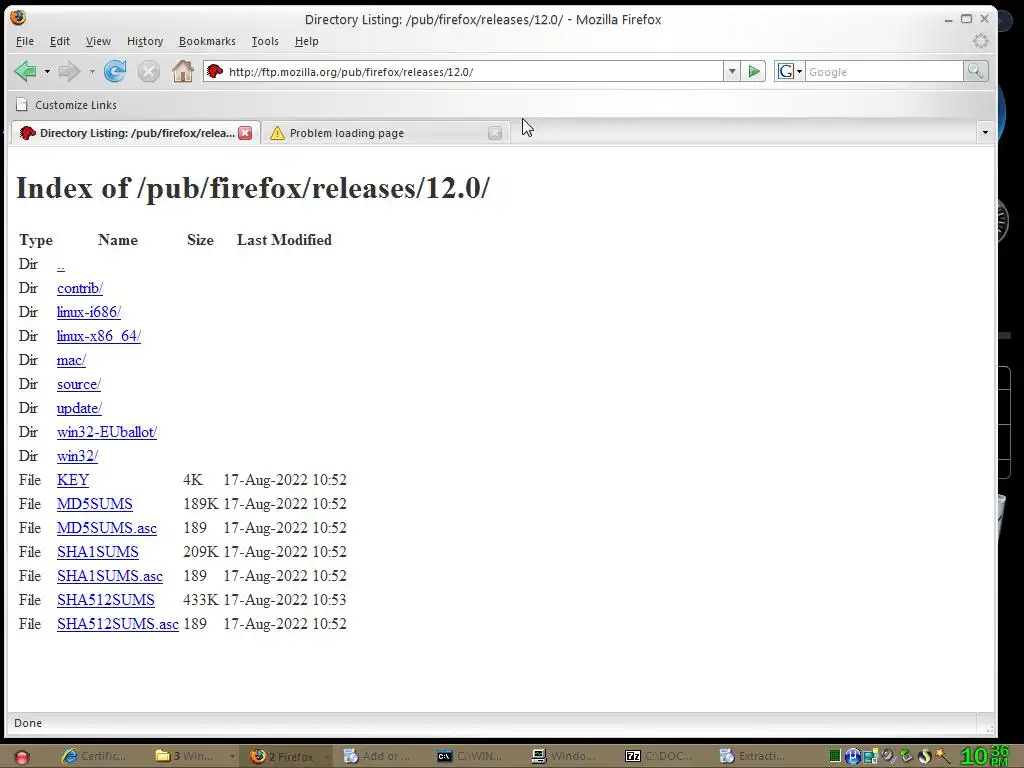Open the SHA512SUMS file link
This screenshot has height=768, width=1024.
(x=106, y=600)
